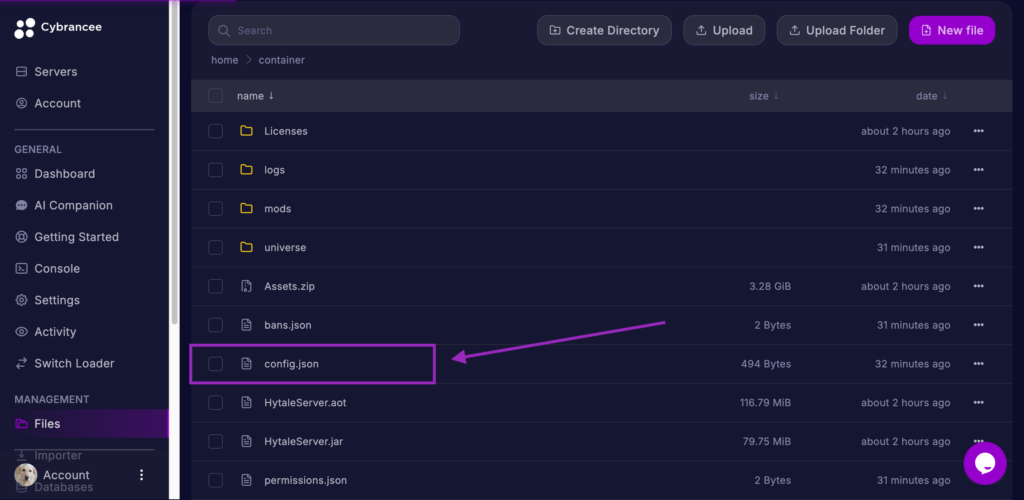
Task: Open more options for HytaleServer.aot row
Action: tap(978, 403)
